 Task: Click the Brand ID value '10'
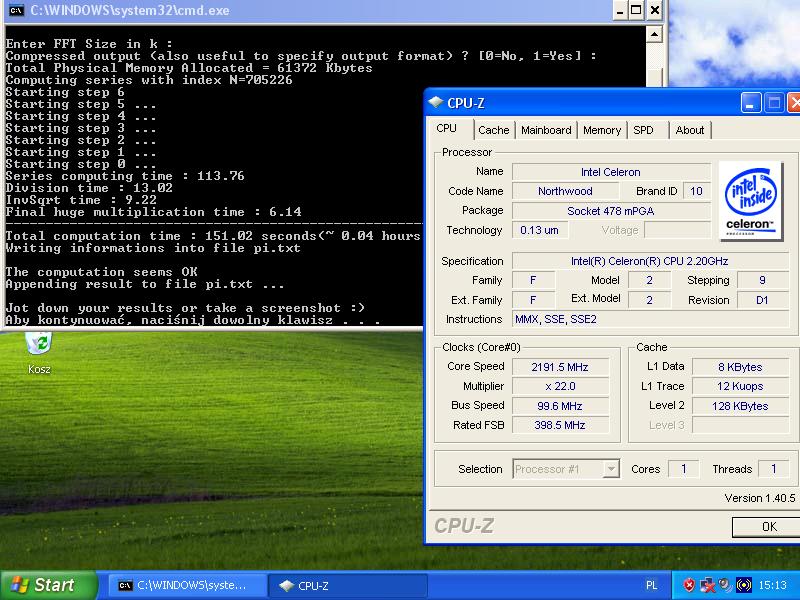tap(696, 191)
